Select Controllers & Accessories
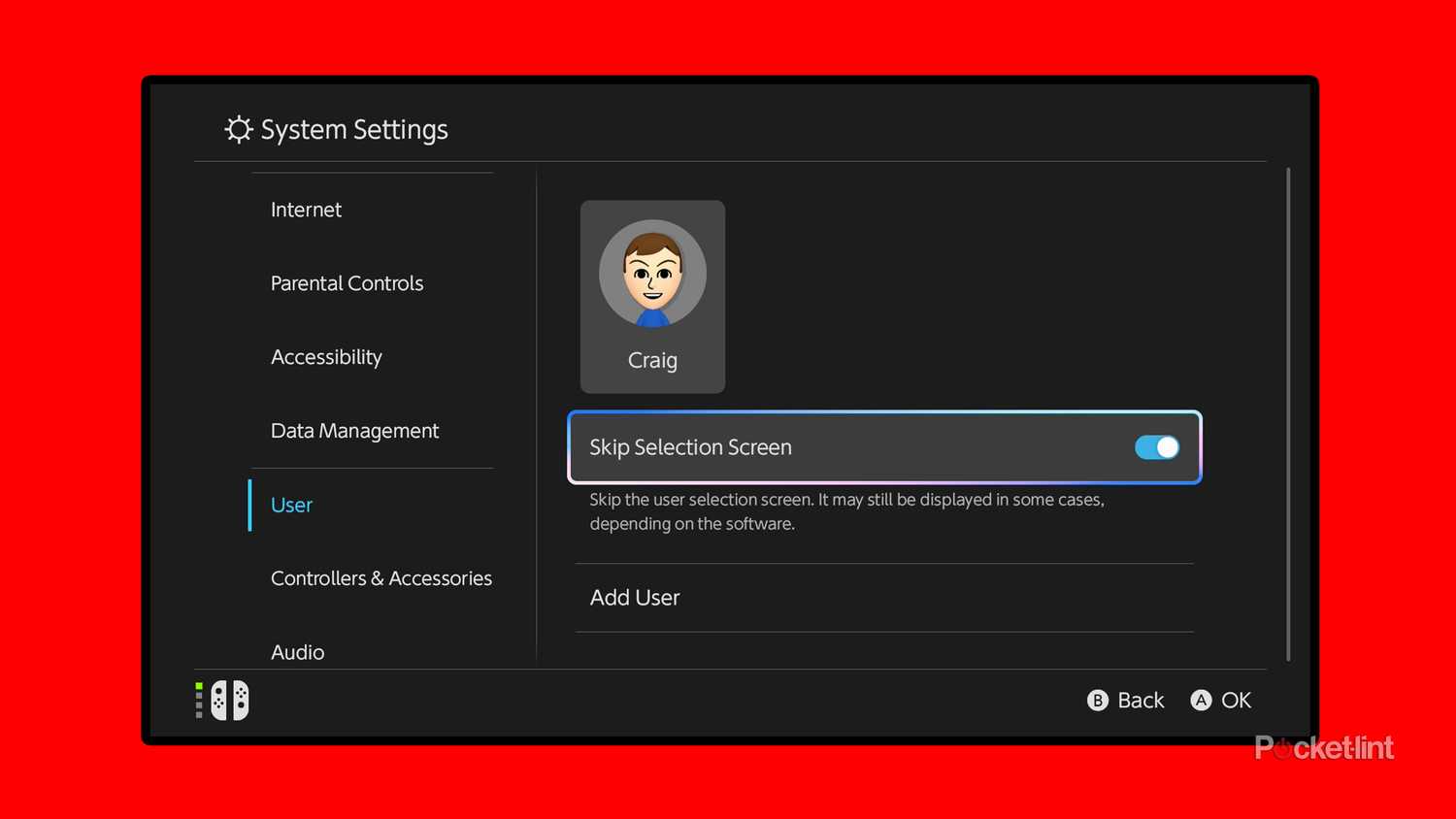The height and width of the screenshot is (819, 1456). tap(381, 577)
